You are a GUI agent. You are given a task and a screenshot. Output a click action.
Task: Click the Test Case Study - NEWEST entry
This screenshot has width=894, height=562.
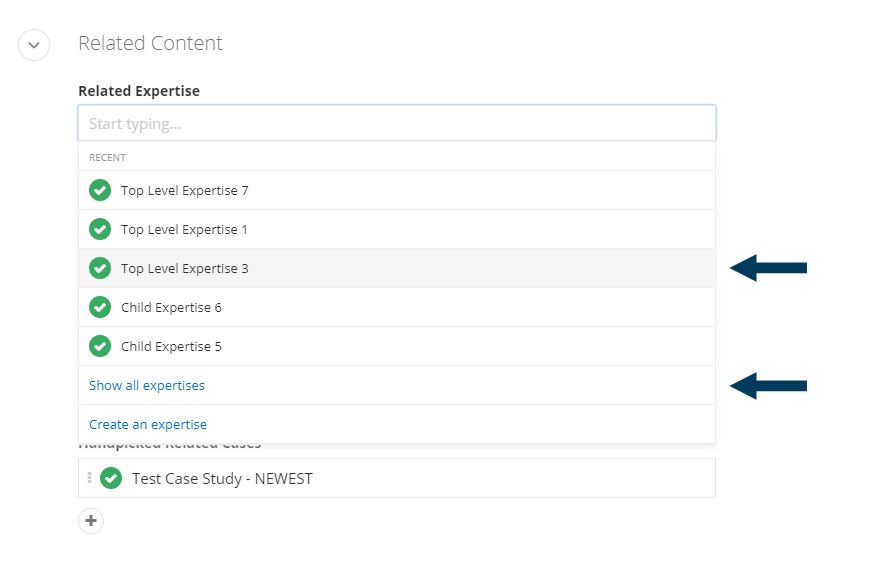point(397,478)
